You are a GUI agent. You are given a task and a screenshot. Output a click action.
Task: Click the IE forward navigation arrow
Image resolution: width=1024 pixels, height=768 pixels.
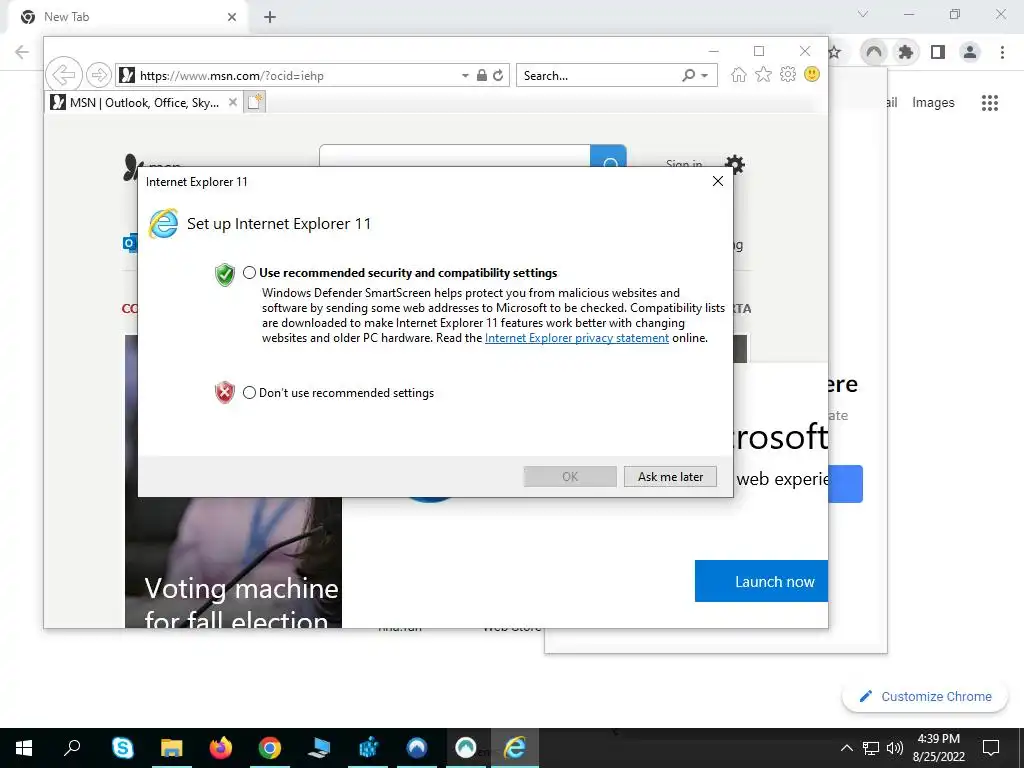point(99,75)
